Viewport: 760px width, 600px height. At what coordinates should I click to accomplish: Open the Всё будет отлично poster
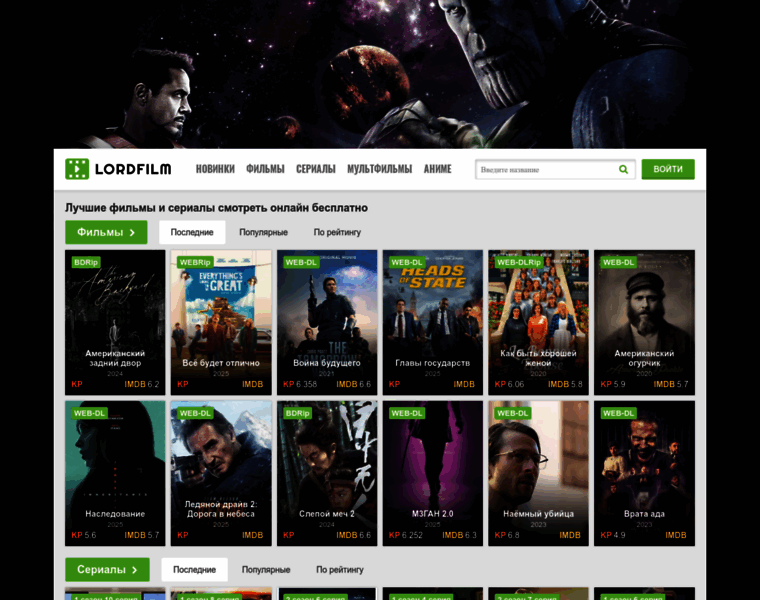click(x=221, y=322)
